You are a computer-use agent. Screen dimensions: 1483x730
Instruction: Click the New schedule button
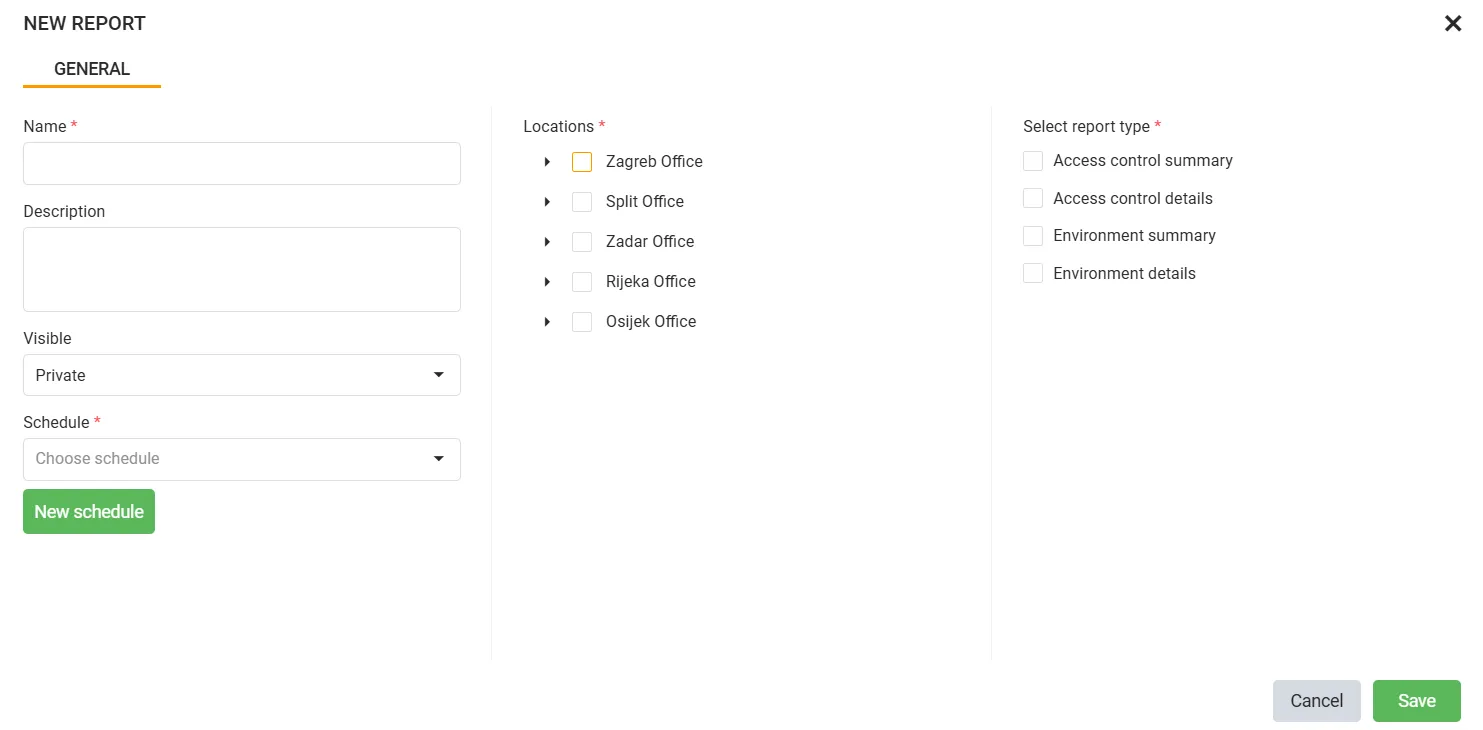tap(89, 511)
